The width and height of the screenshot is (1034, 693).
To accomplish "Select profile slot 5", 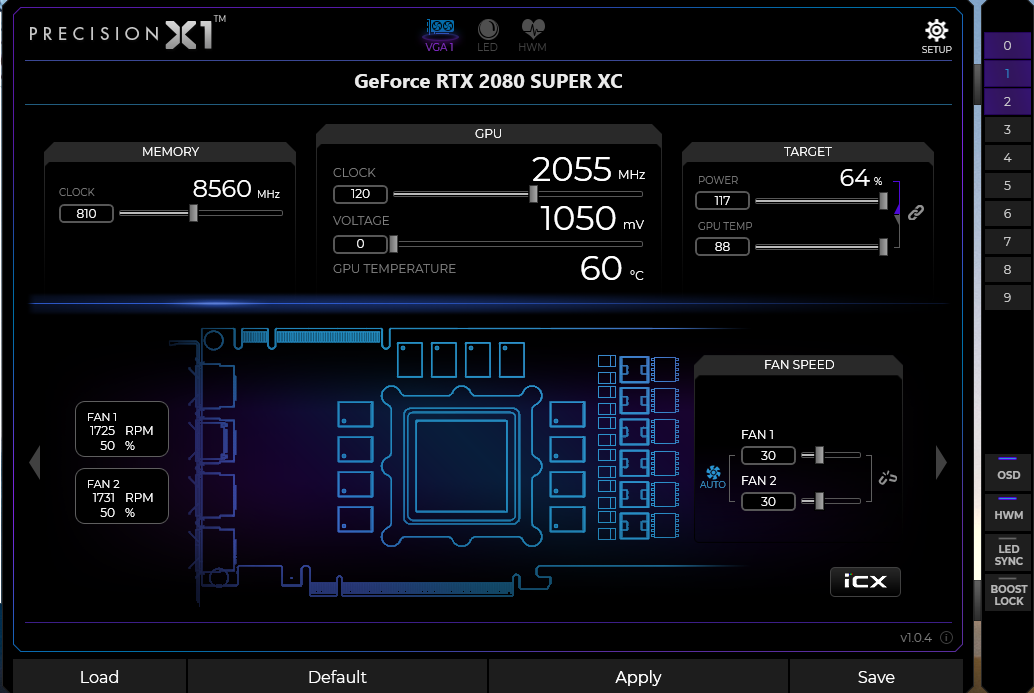I will click(x=1007, y=185).
